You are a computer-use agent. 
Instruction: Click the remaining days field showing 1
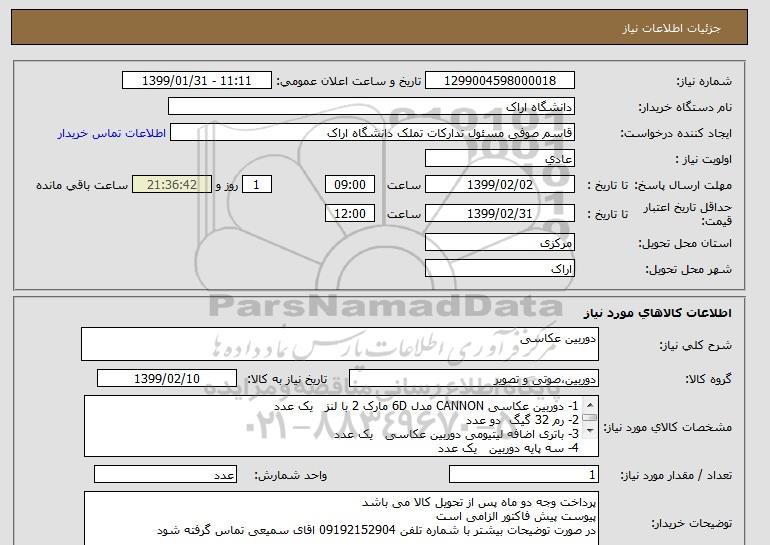(256, 185)
